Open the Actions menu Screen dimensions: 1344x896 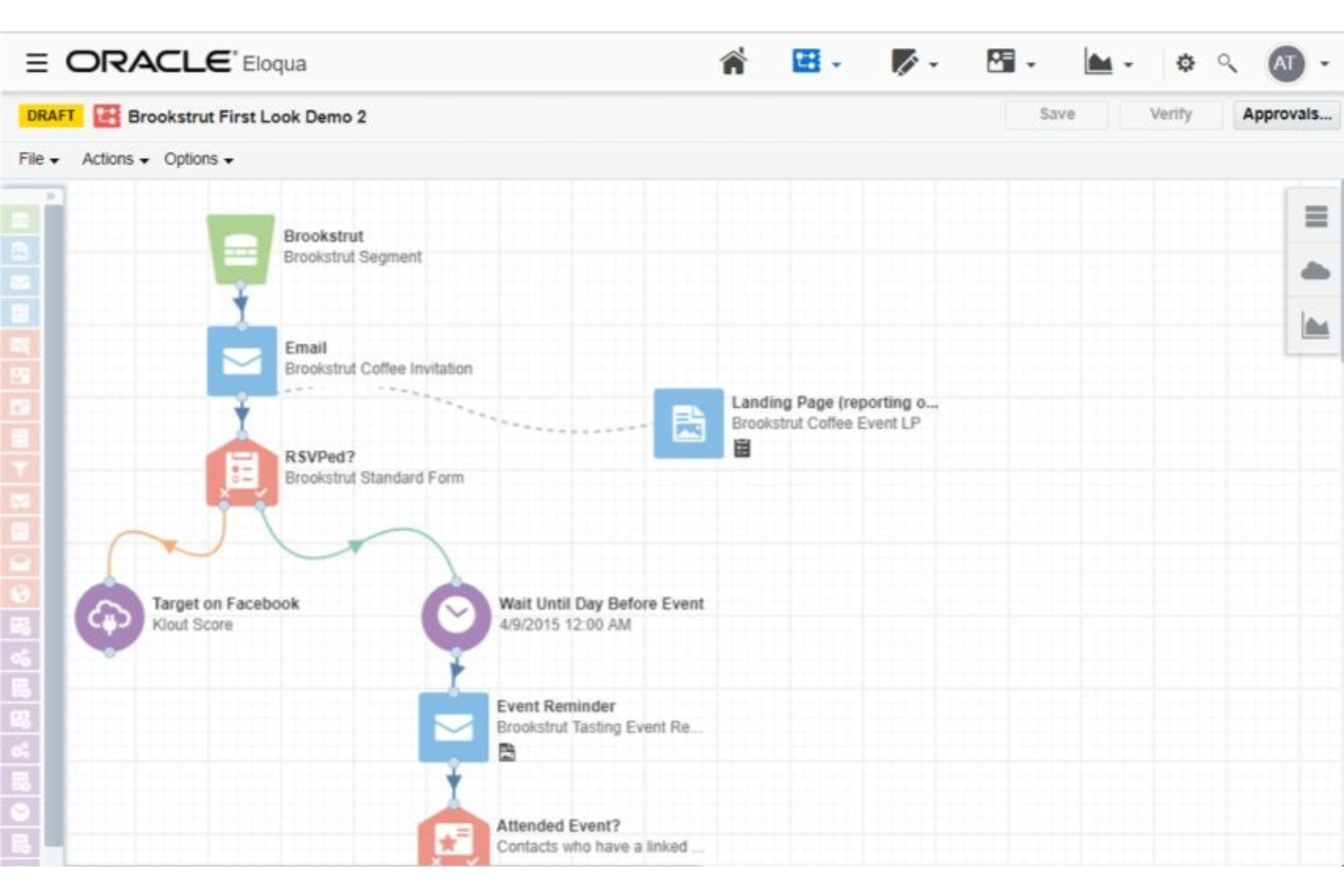point(115,159)
